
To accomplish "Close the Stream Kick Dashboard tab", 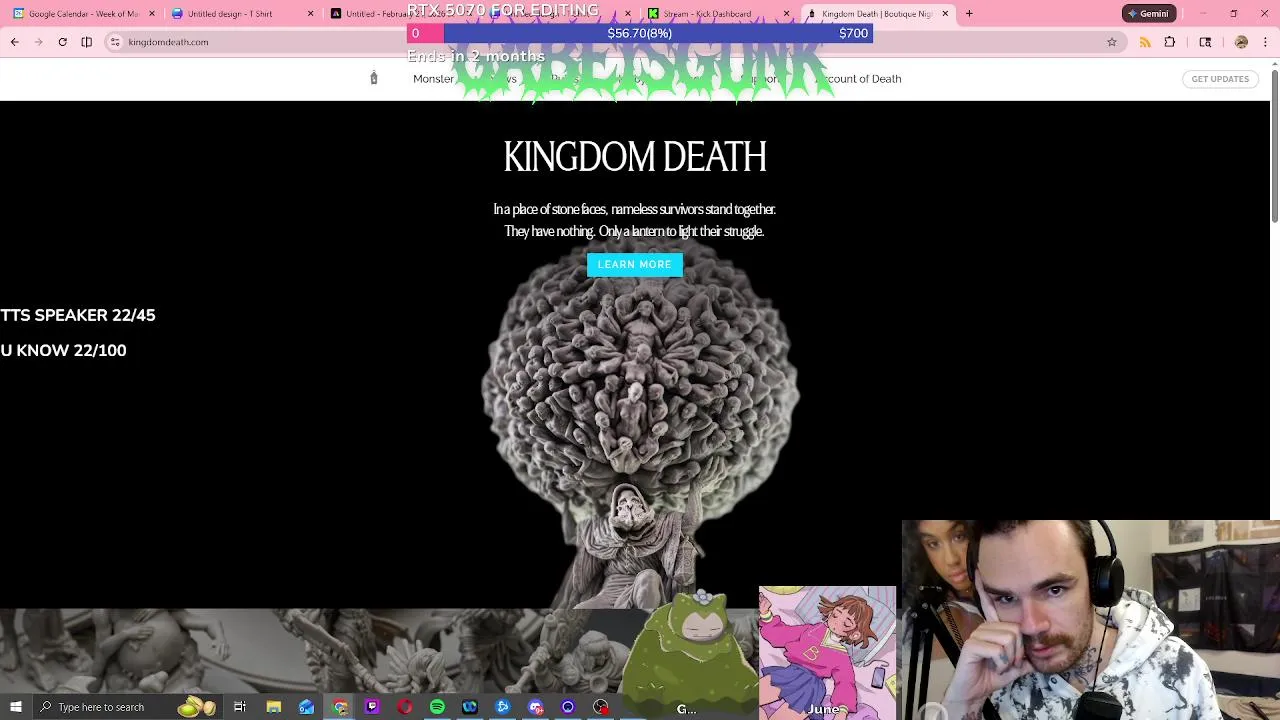I will 786,14.
